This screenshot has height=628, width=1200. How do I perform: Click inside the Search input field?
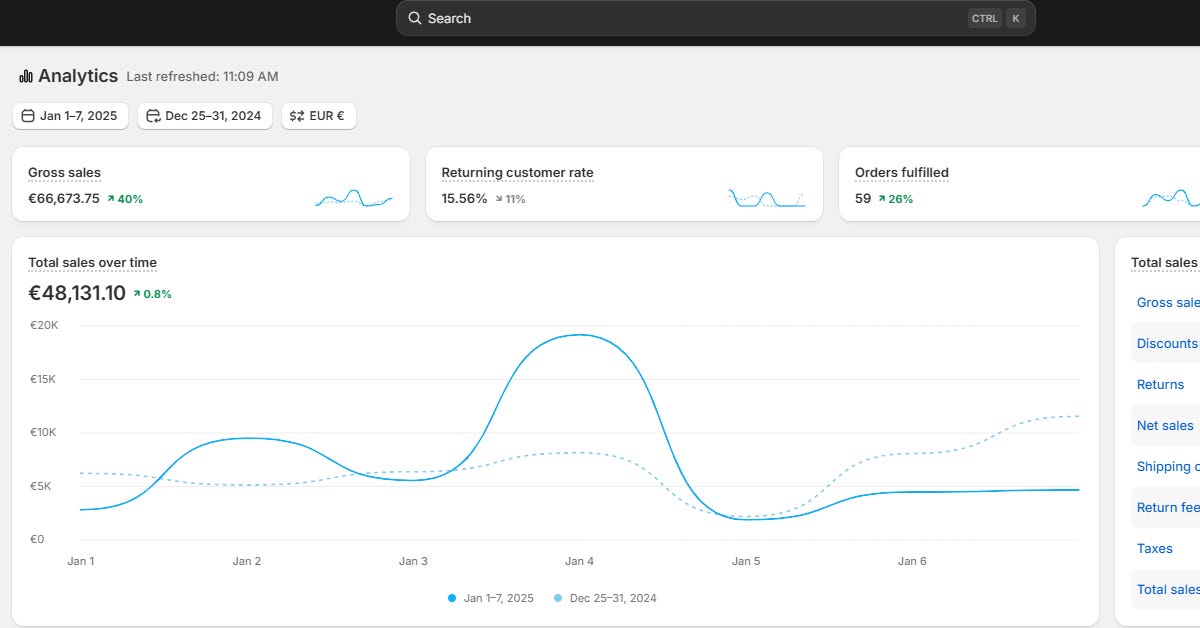pyautogui.click(x=700, y=18)
